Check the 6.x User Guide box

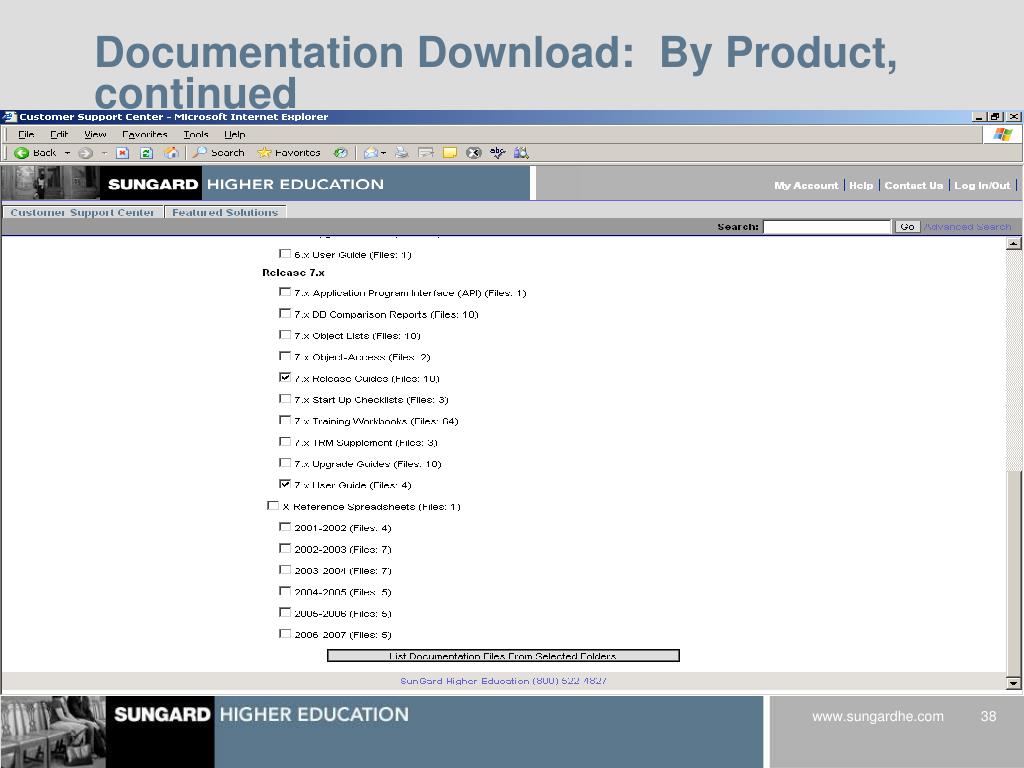(285, 253)
